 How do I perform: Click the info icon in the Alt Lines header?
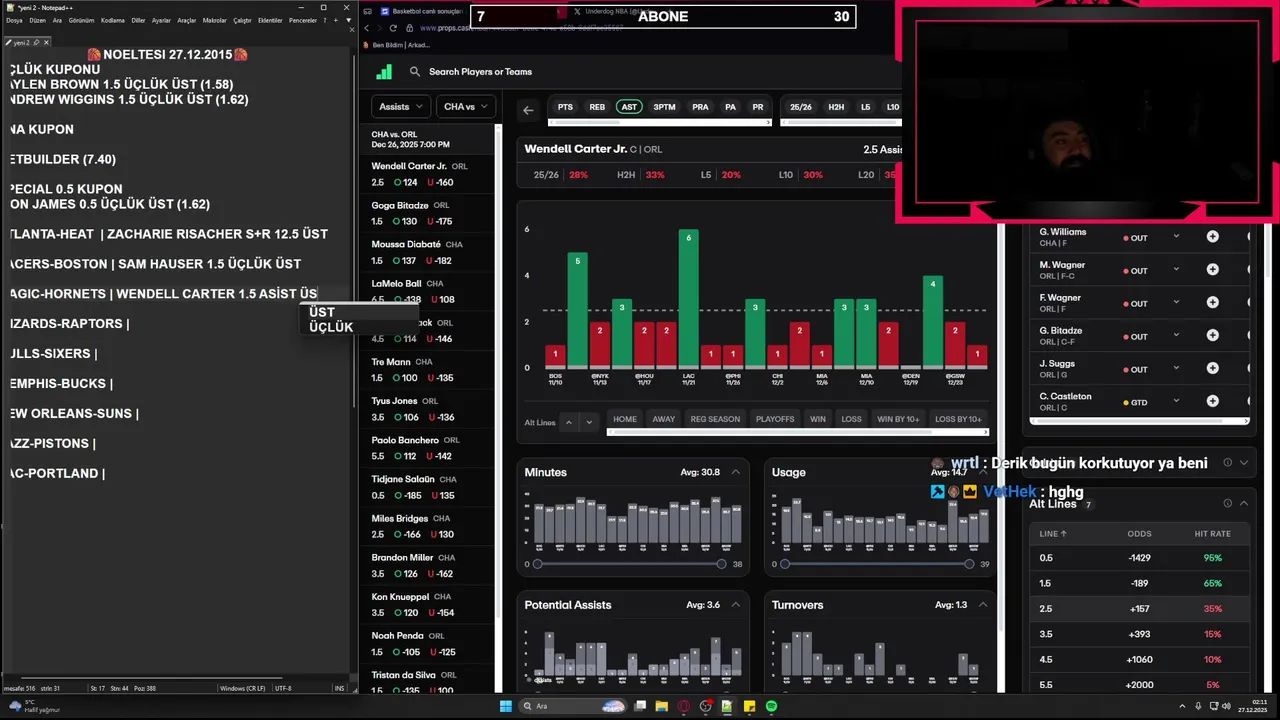point(1227,503)
